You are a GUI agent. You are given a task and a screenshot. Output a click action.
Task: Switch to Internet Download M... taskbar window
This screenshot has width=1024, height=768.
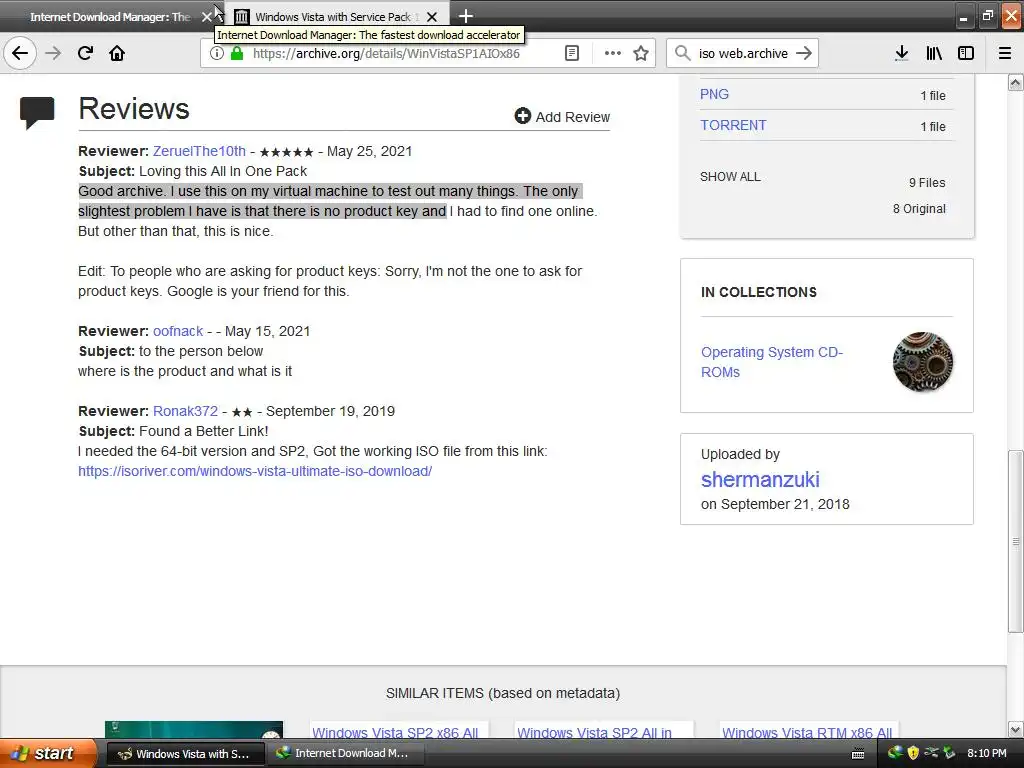(x=346, y=754)
